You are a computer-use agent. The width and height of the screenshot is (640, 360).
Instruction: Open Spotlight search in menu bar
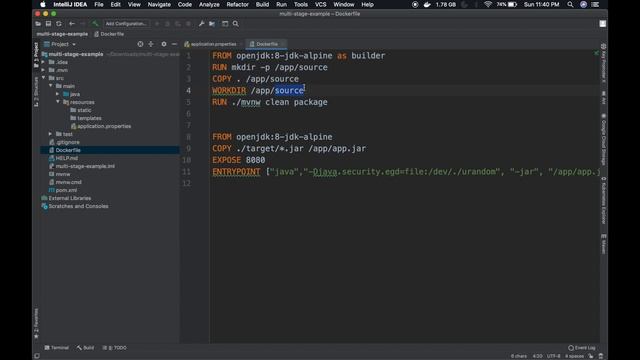pos(570,4)
